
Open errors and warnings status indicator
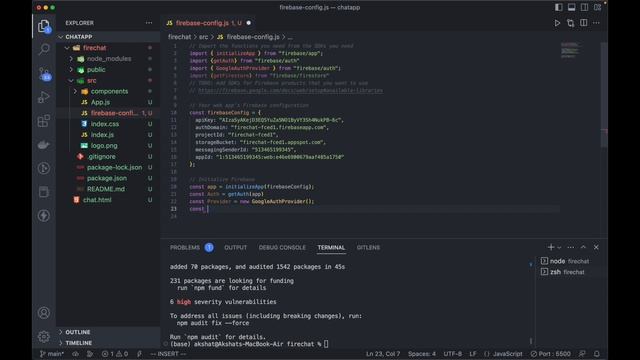115,354
